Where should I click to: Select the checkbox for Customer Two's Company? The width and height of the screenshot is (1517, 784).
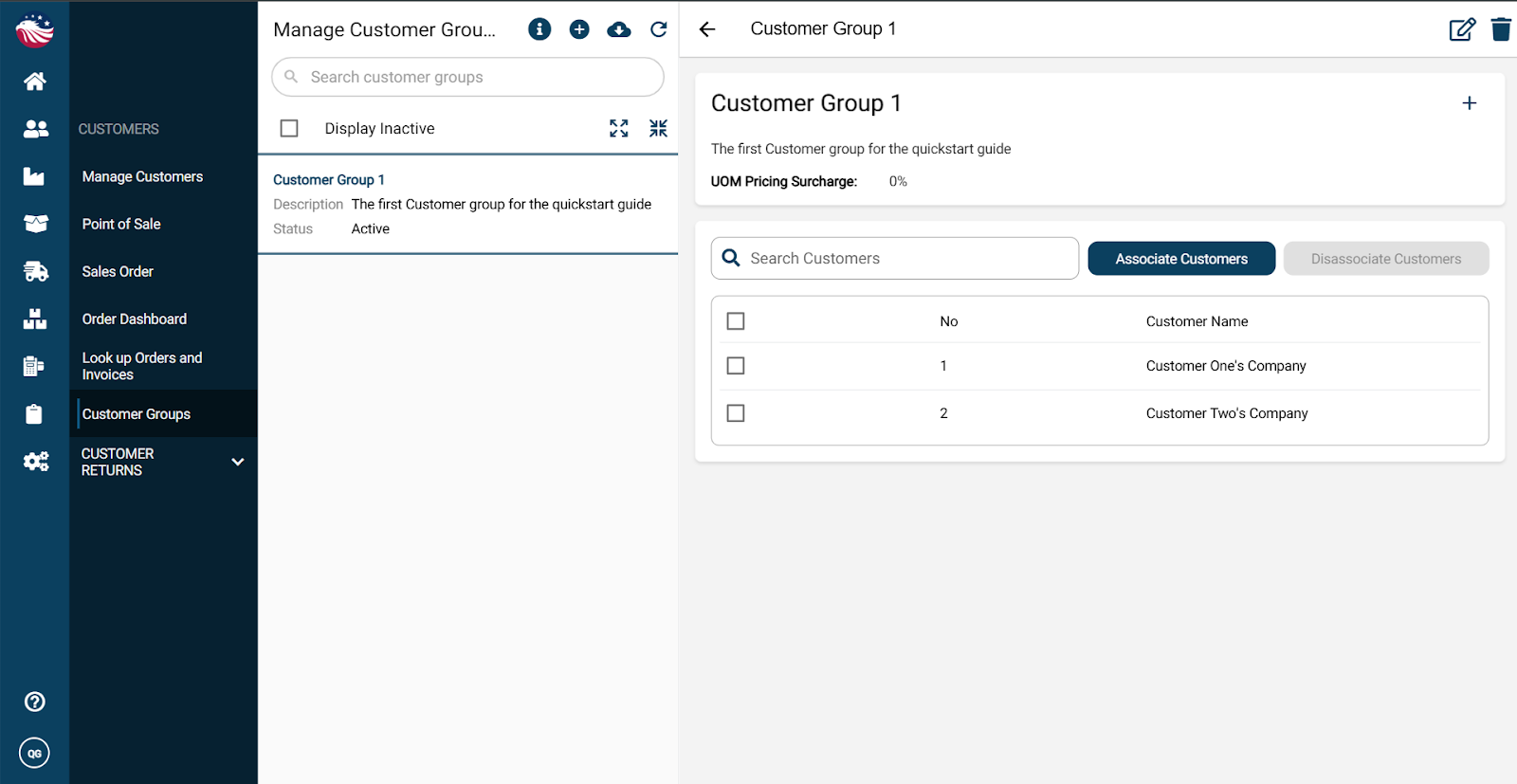tap(736, 413)
